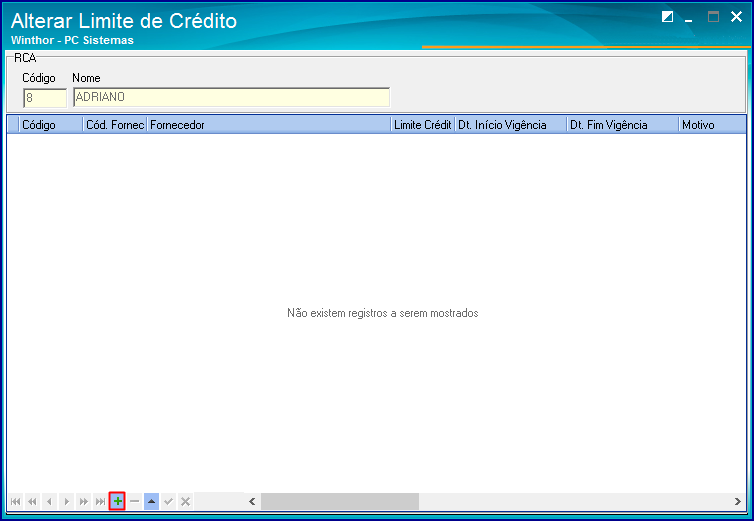The height and width of the screenshot is (521, 754).
Task: Sort by Limite Crédit column header
Action: click(423, 125)
